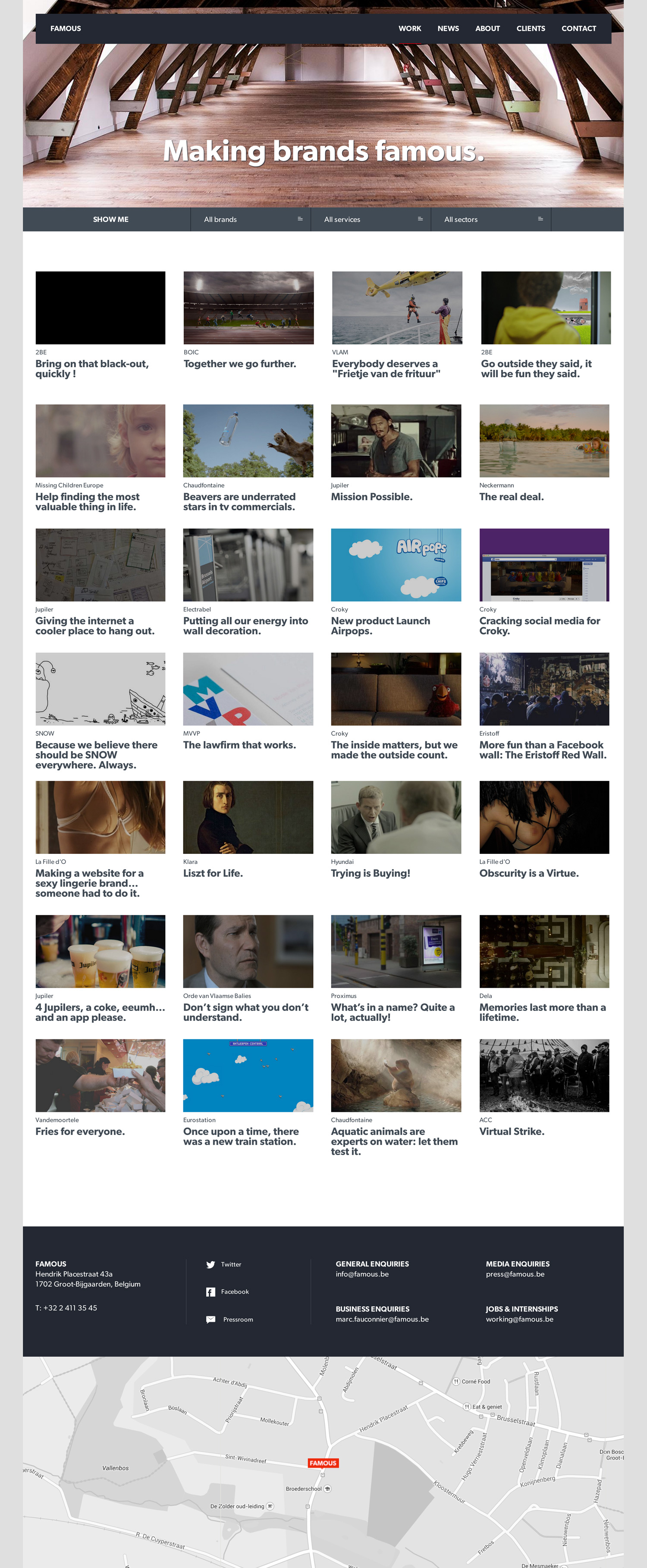This screenshot has width=647, height=1568.
Task: Open VLAM helicopter project thumbnail
Action: [x=397, y=308]
